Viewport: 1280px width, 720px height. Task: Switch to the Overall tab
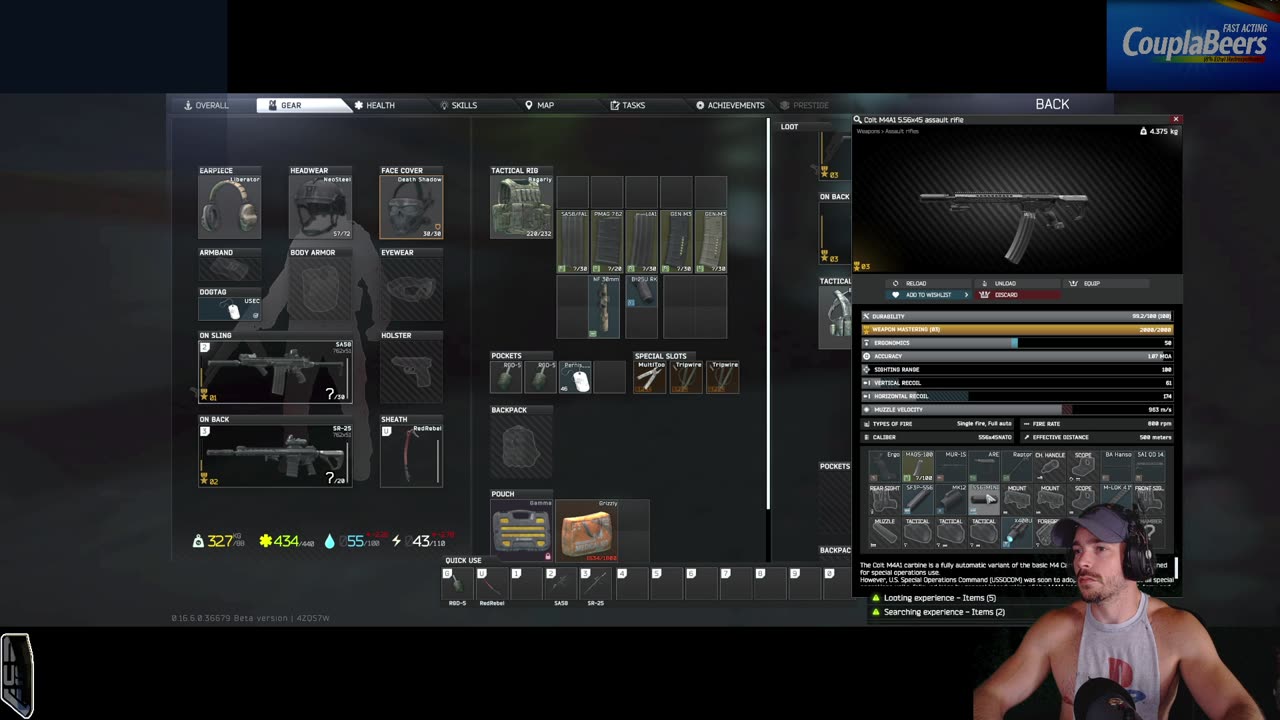click(207, 105)
